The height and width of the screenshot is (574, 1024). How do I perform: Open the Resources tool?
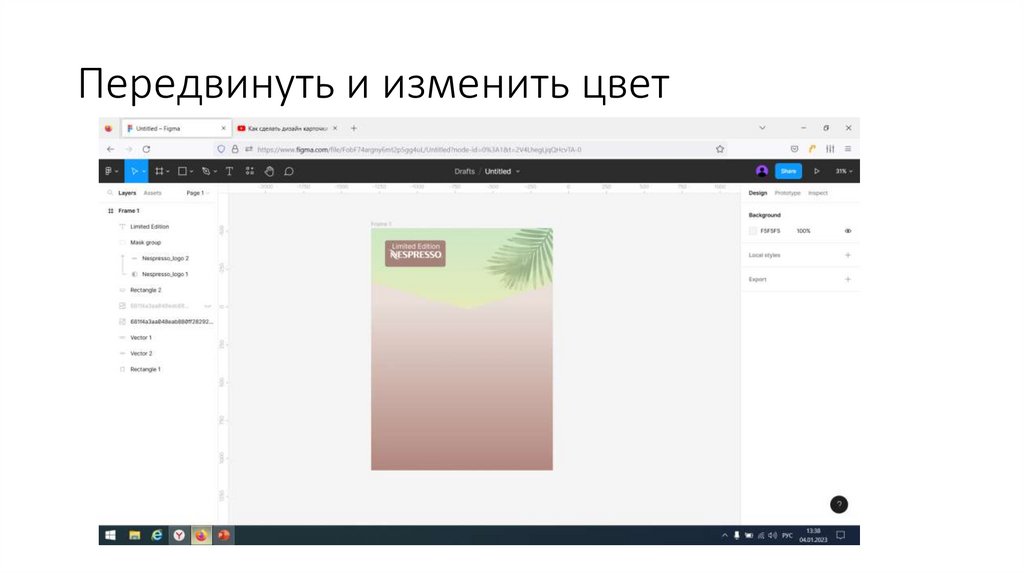coord(249,171)
